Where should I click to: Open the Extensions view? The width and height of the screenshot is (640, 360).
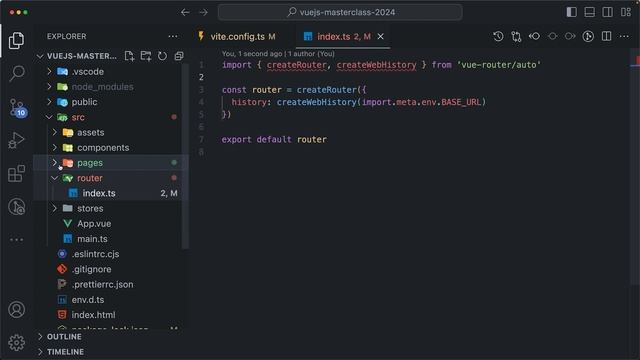coord(16,174)
